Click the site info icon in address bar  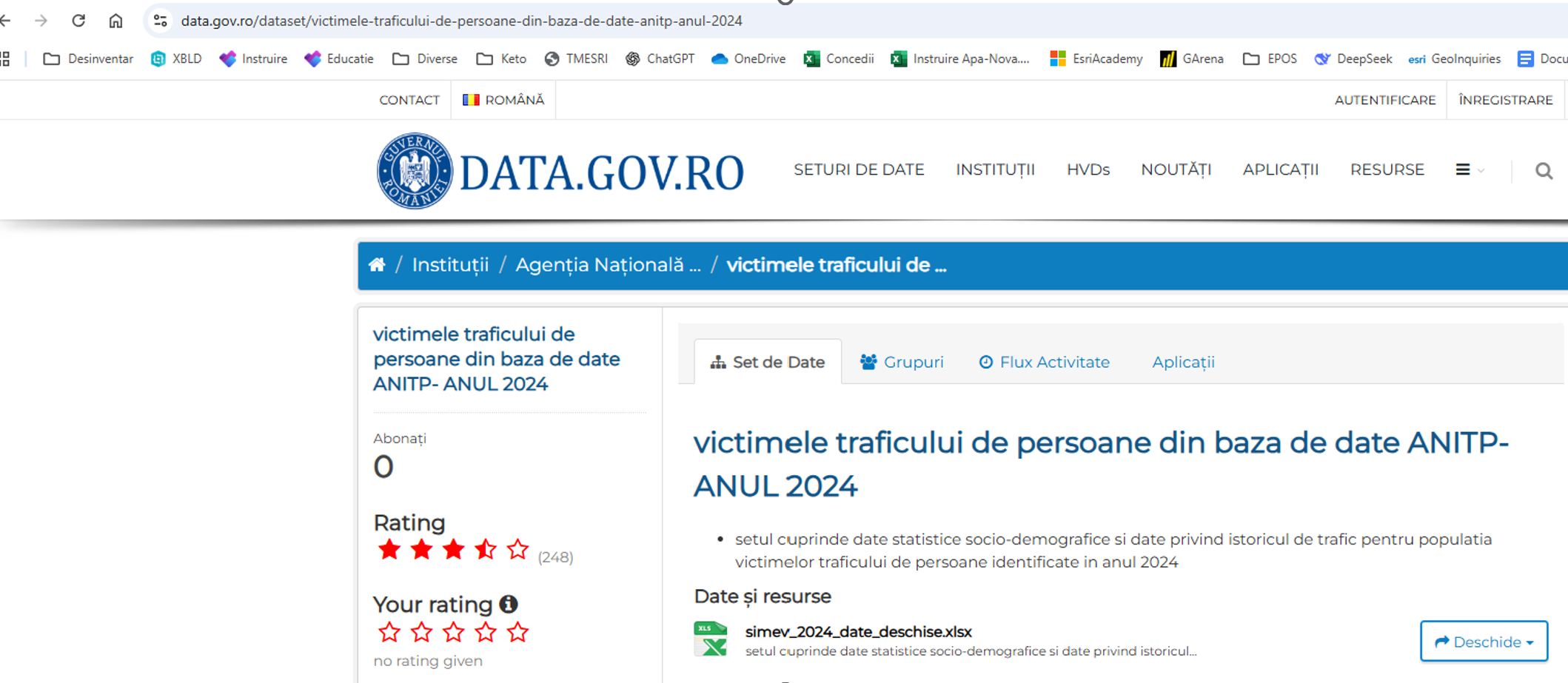(160, 21)
